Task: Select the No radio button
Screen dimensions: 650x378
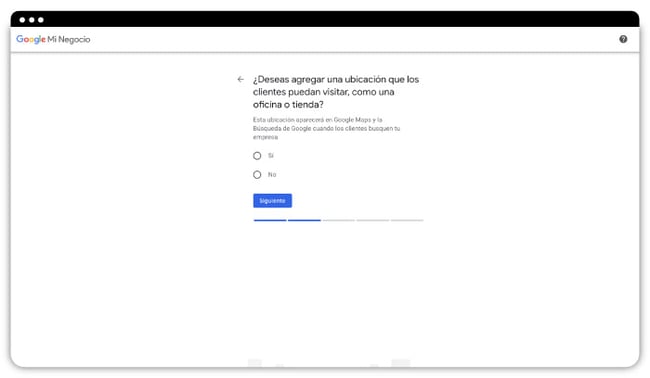Action: pos(257,175)
